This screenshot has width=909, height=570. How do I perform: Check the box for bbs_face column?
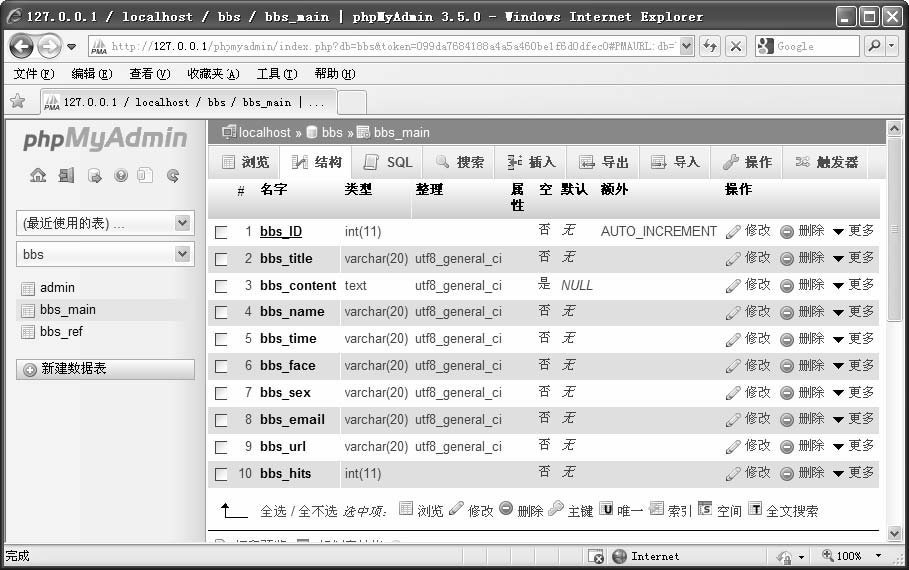pyautogui.click(x=221, y=366)
